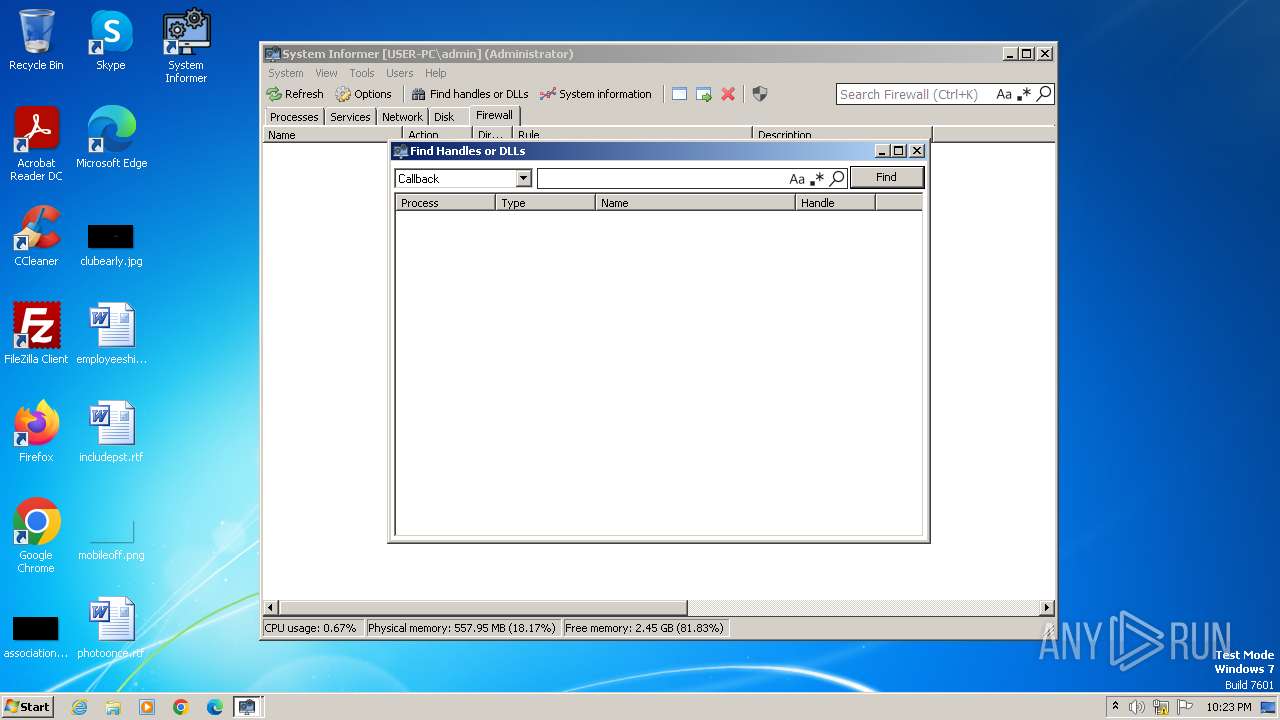The width and height of the screenshot is (1280, 720).
Task: Switch to the Processes tab
Action: pos(294,117)
